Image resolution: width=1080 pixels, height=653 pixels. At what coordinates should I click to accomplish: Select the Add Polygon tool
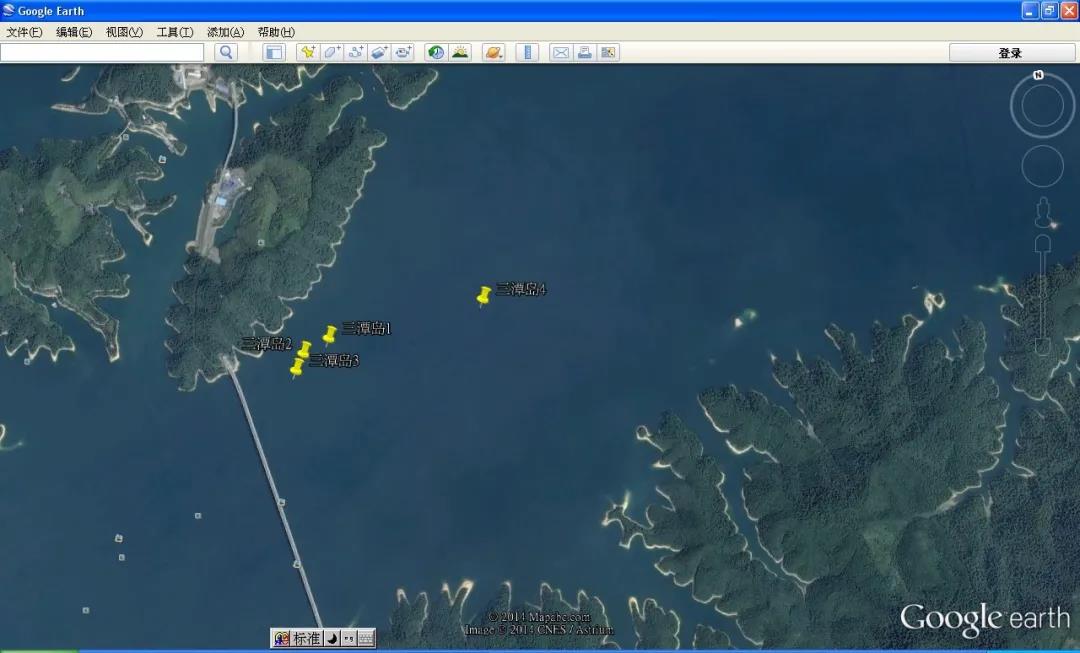[332, 52]
